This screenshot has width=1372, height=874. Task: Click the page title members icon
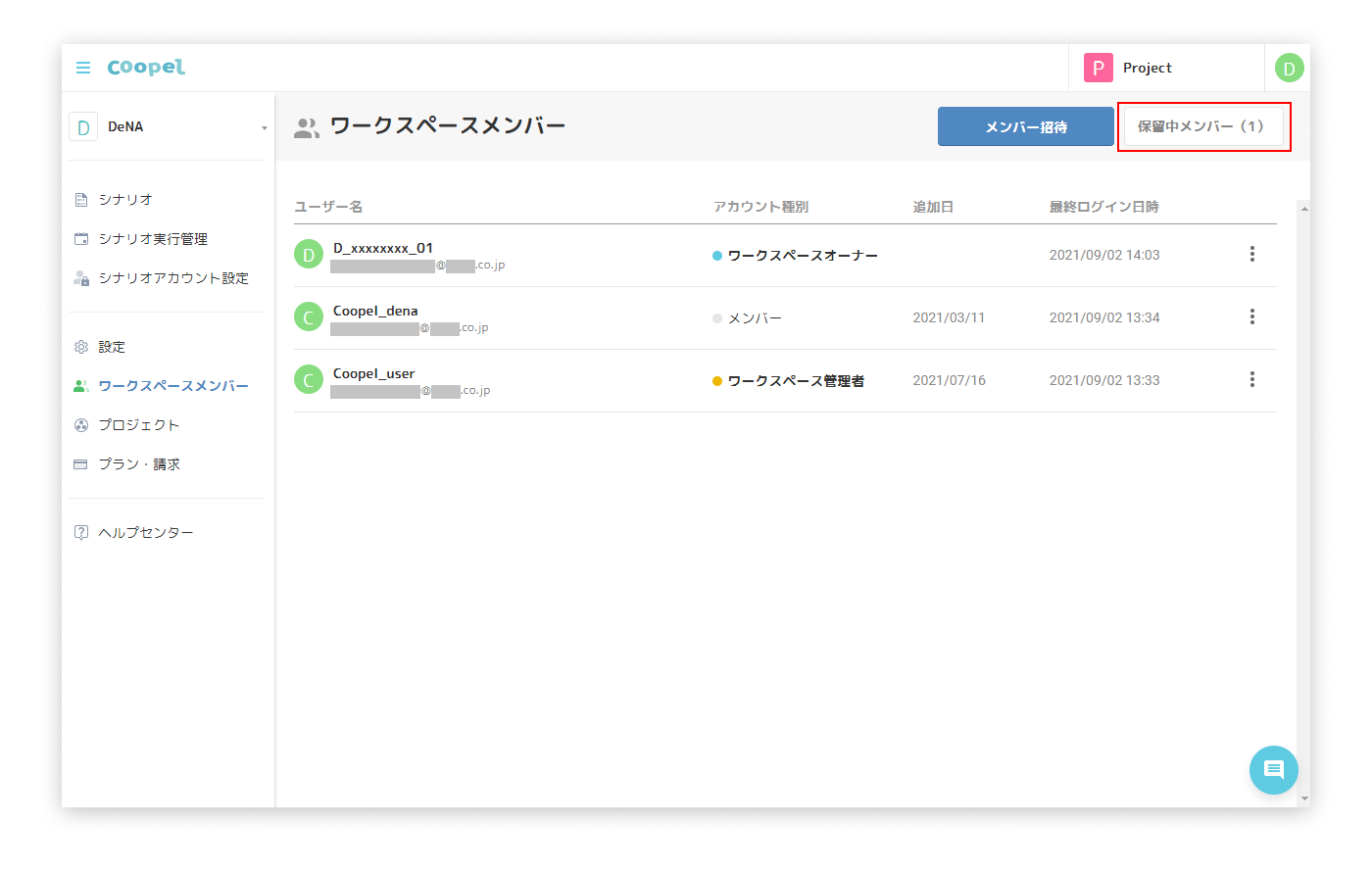coord(307,128)
